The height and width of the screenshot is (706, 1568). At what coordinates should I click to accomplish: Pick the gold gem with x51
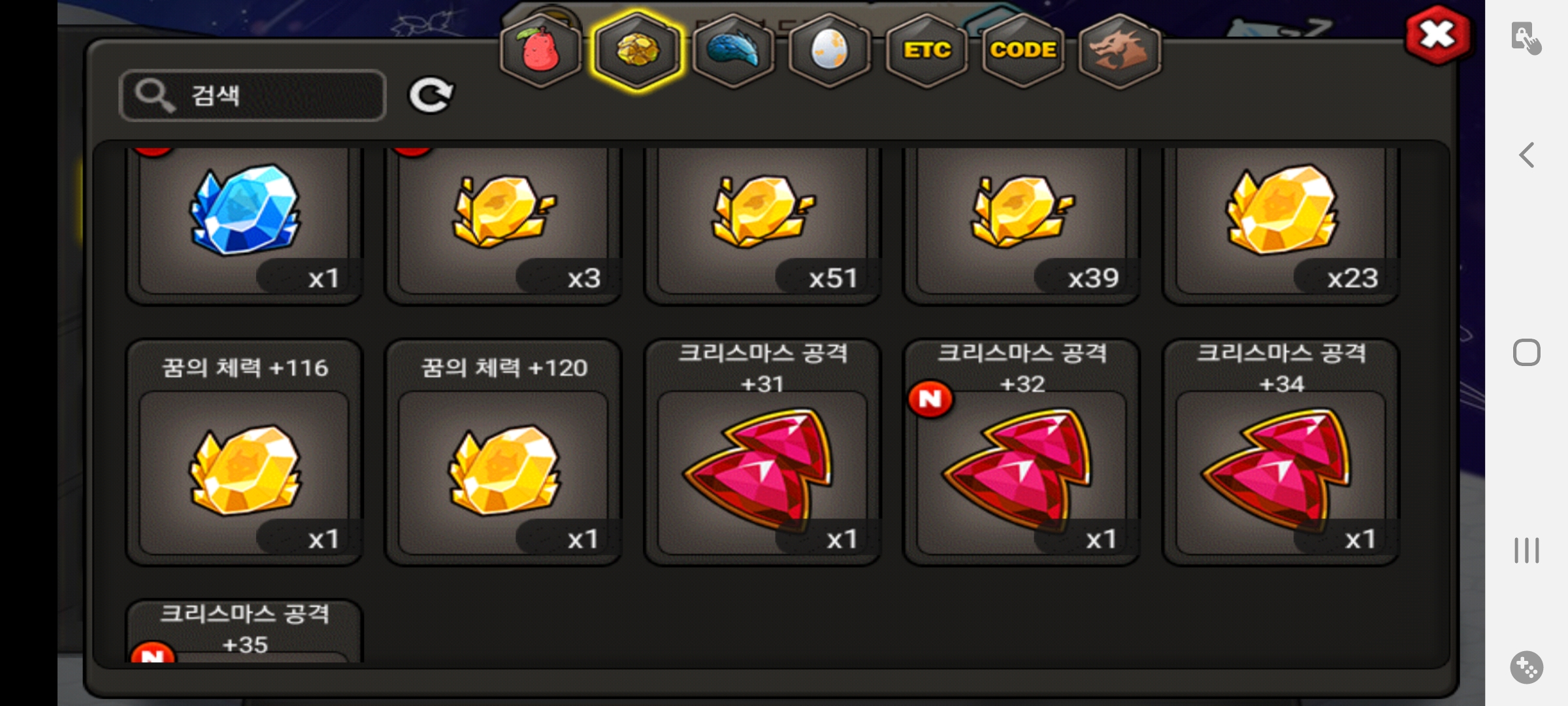tap(762, 222)
